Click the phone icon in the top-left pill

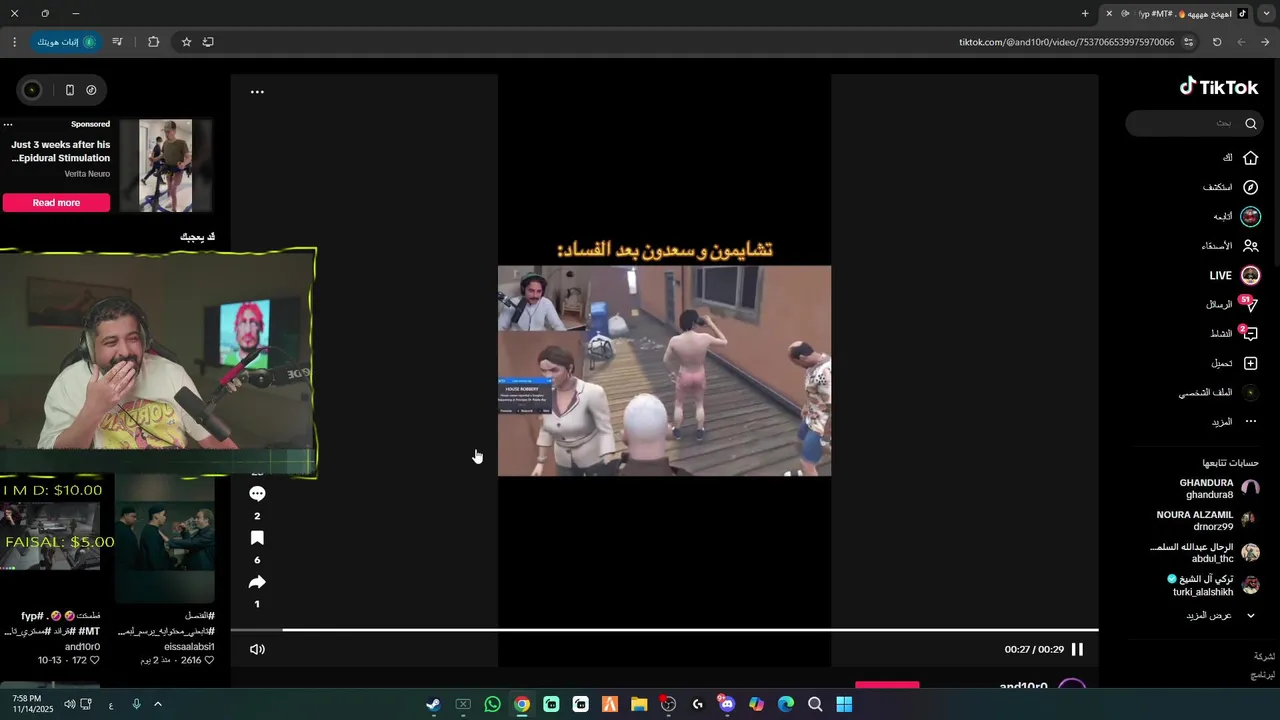pos(69,90)
